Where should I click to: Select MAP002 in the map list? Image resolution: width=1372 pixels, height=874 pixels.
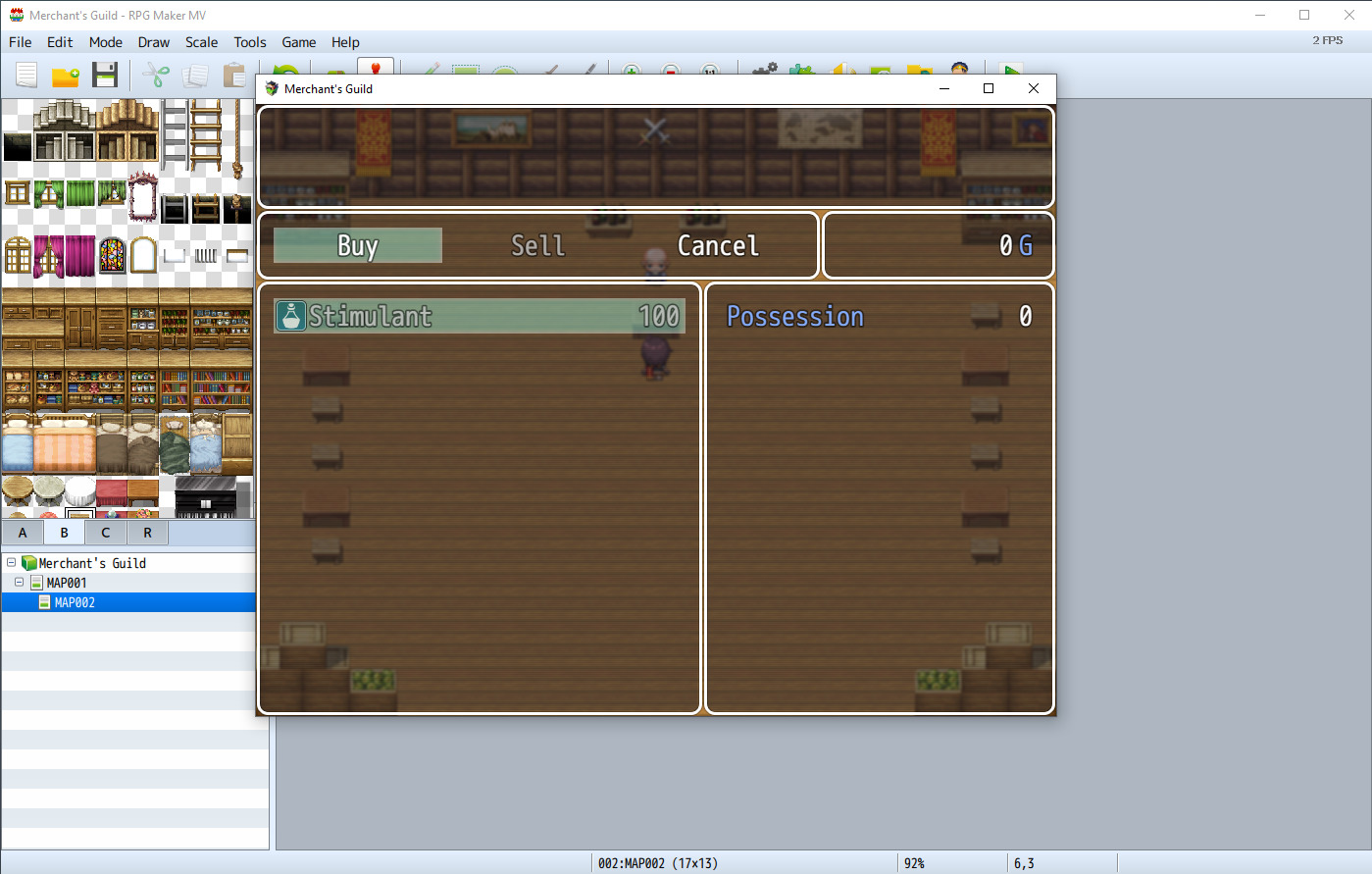(75, 602)
